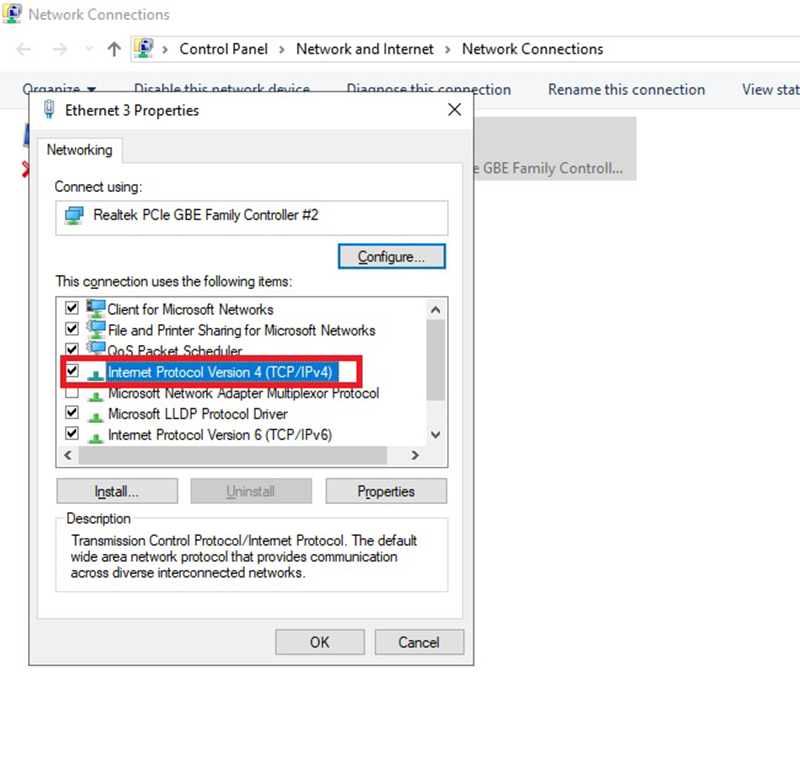The image size is (800, 768).
Task: Navigate to Network and Internet breadcrumb
Action: [365, 49]
